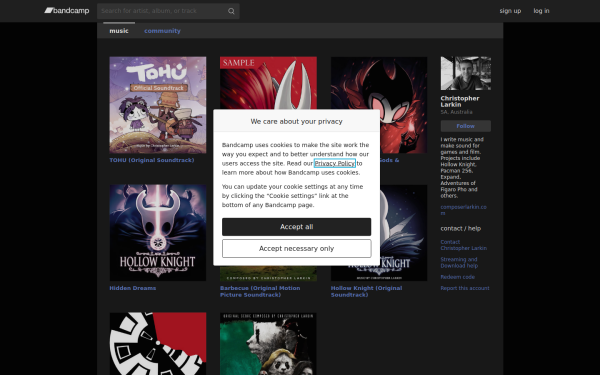The image size is (600, 375).
Task: Click the 'contact / help' heading
Action: pos(461,228)
